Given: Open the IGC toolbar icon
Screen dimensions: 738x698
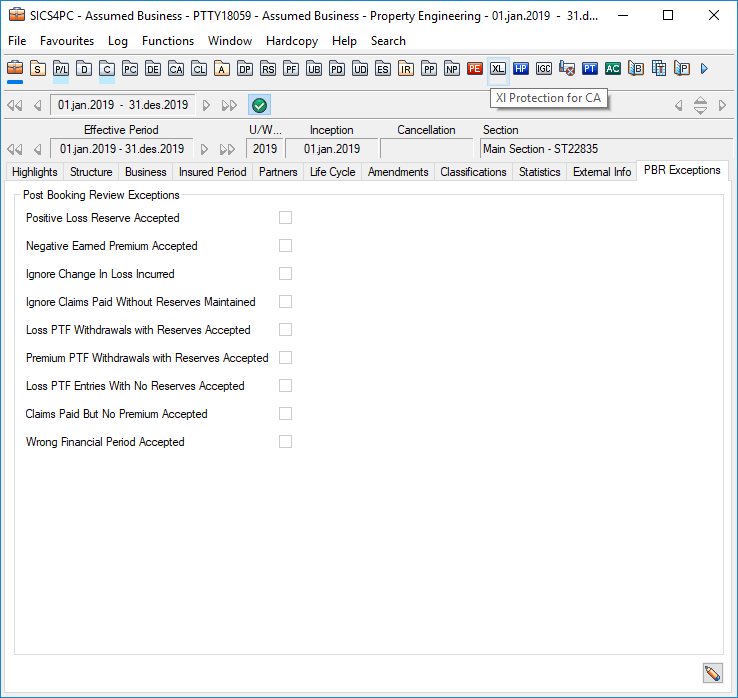Looking at the screenshot, I should tap(543, 68).
